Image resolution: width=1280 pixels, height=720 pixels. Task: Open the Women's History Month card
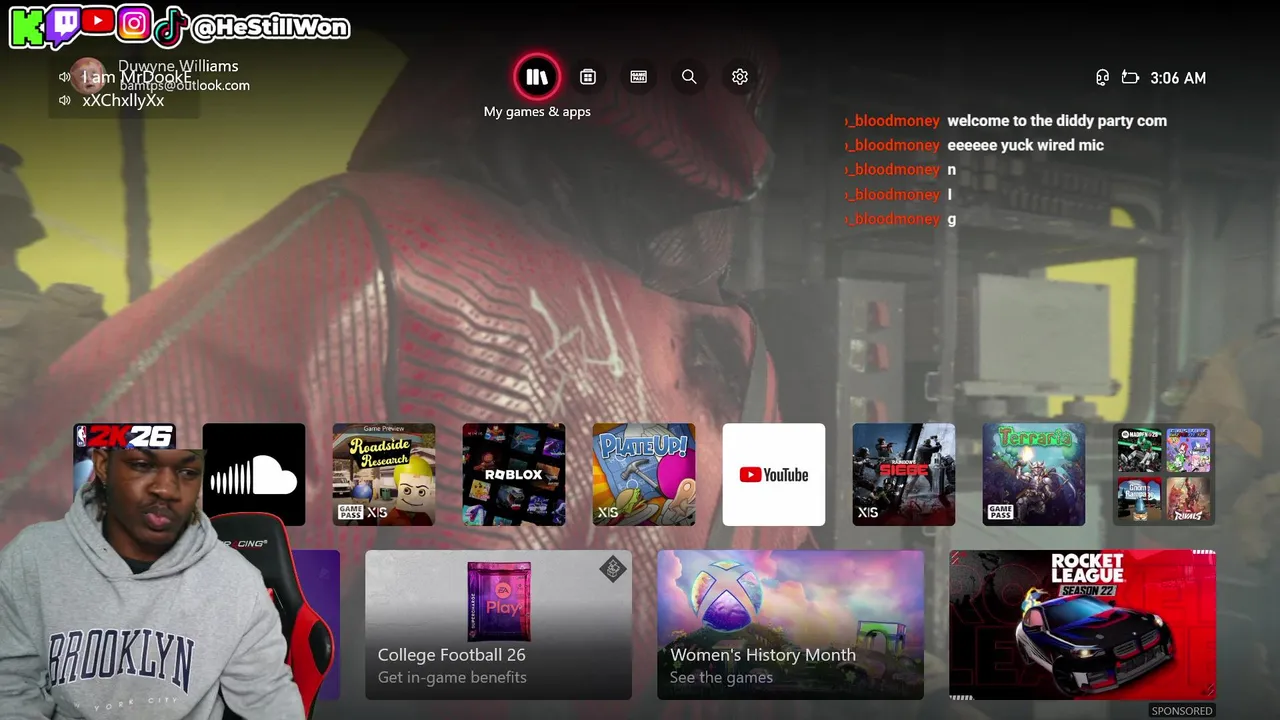790,625
